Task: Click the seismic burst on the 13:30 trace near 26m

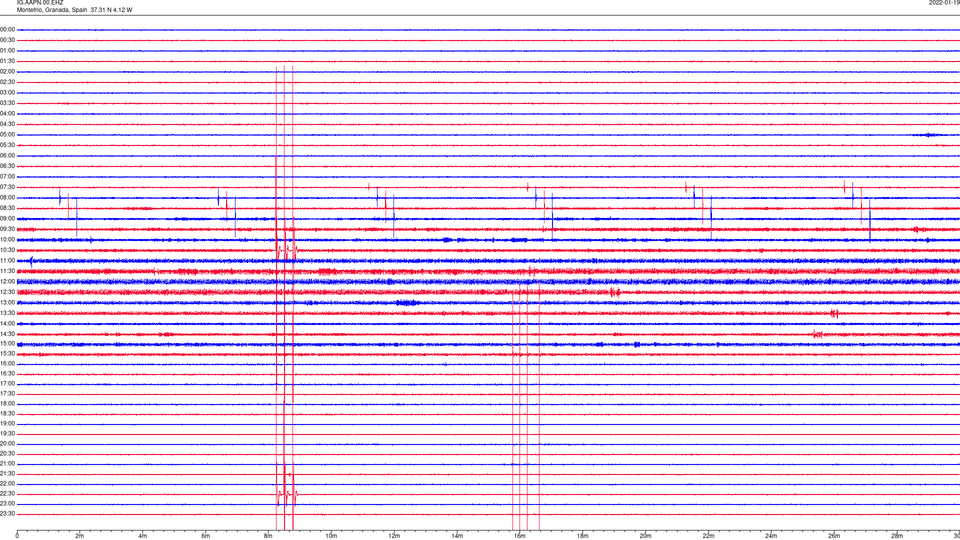Action: [x=835, y=314]
